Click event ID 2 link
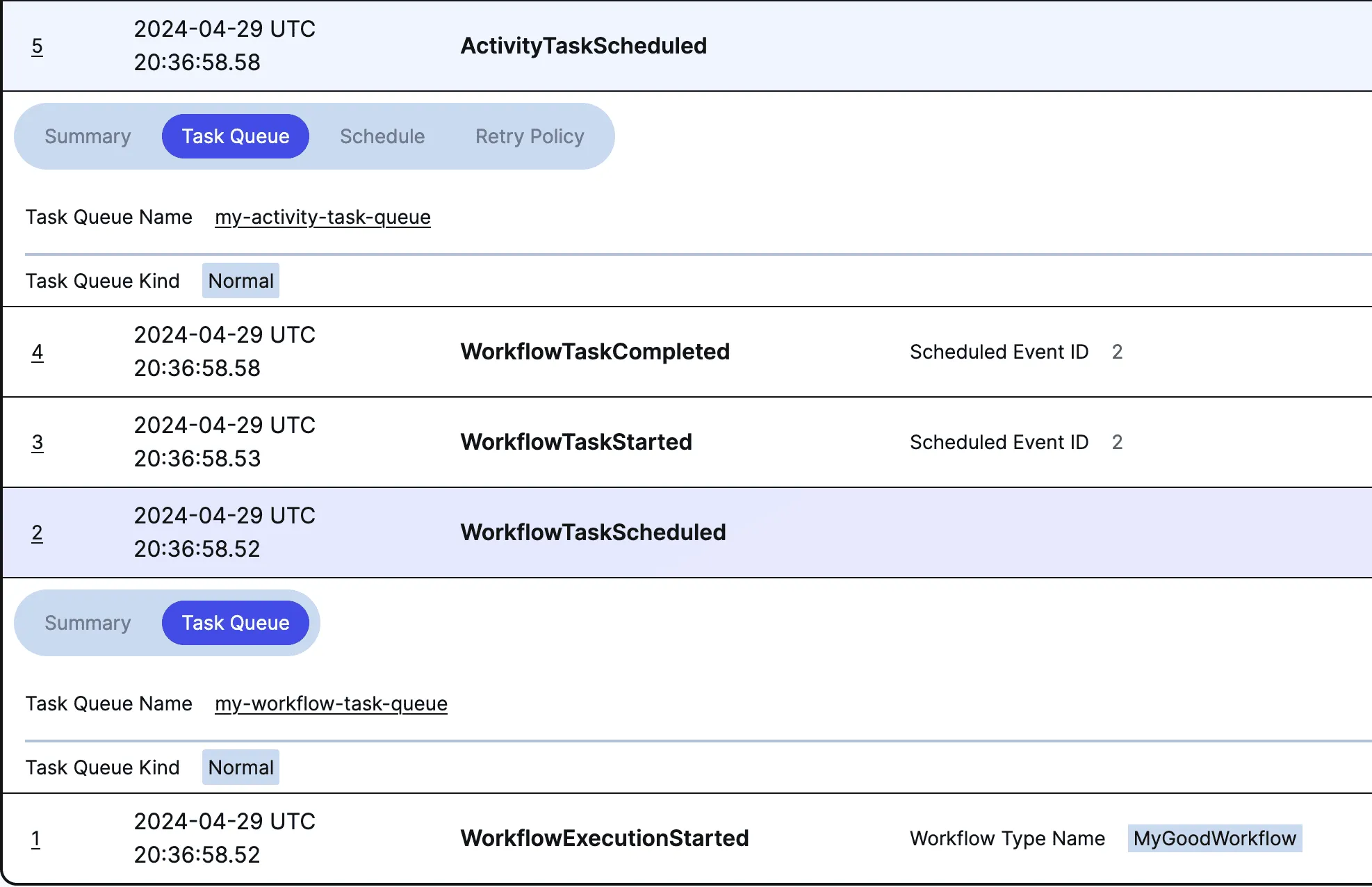Image resolution: width=1372 pixels, height=887 pixels. (x=37, y=532)
